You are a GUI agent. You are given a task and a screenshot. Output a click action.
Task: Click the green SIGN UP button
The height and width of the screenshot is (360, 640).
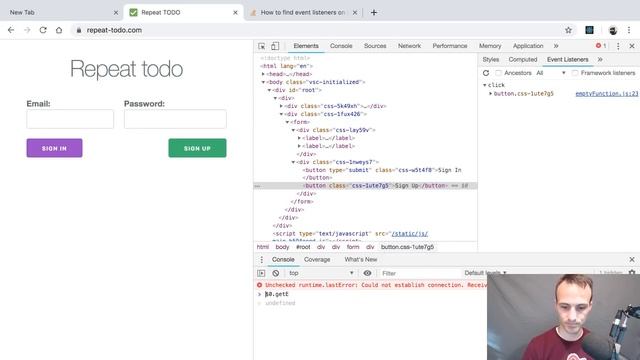pyautogui.click(x=197, y=148)
